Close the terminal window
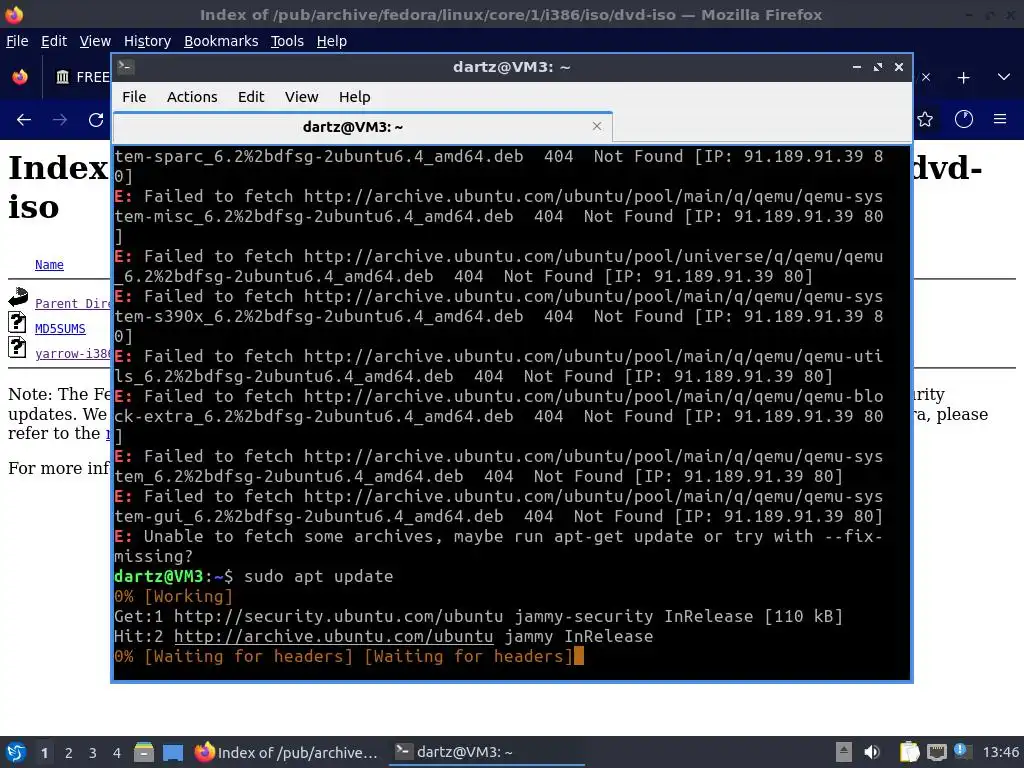The height and width of the screenshot is (768, 1024). point(899,67)
